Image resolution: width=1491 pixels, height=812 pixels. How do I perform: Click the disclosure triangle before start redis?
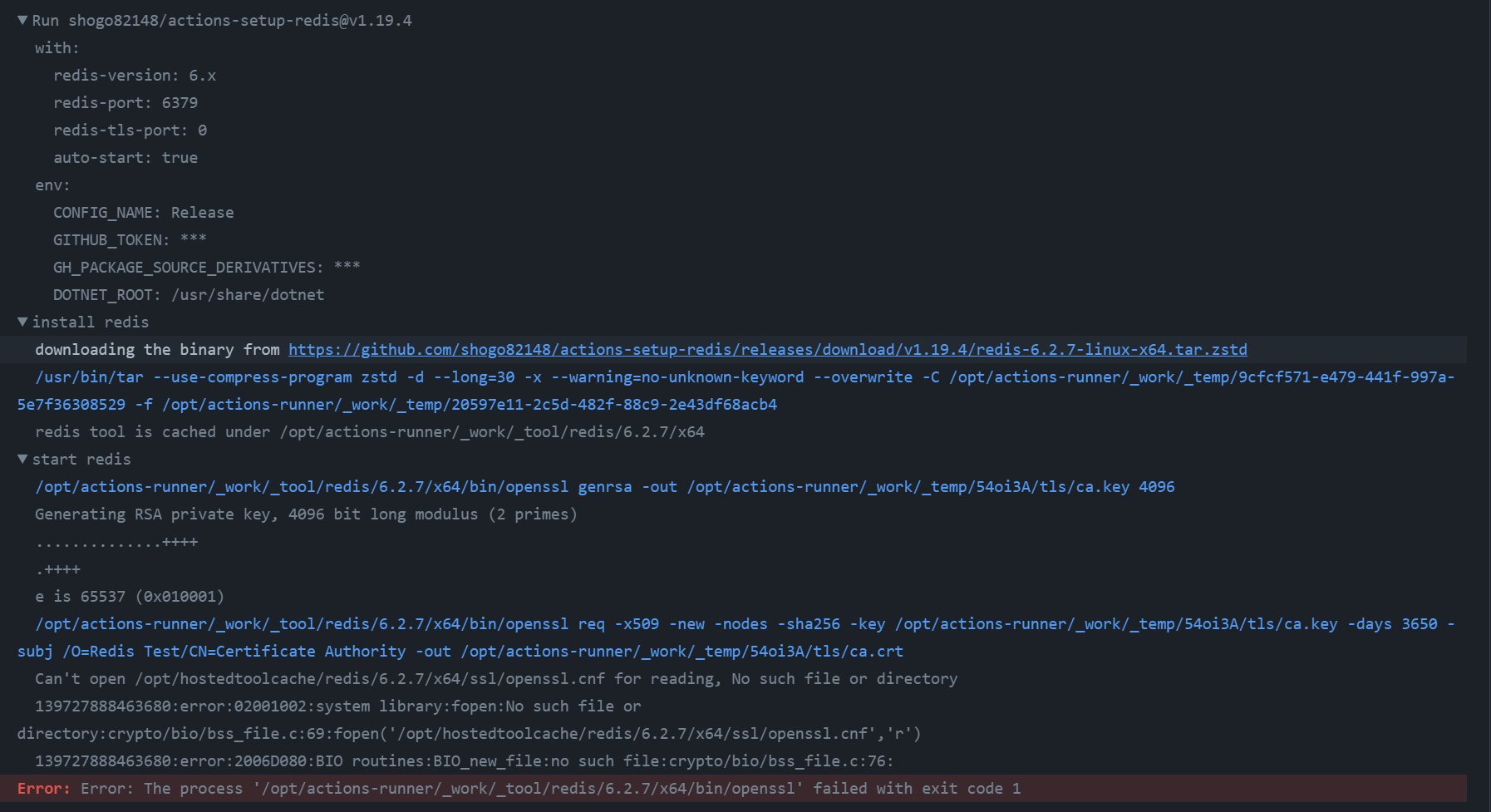coord(22,459)
